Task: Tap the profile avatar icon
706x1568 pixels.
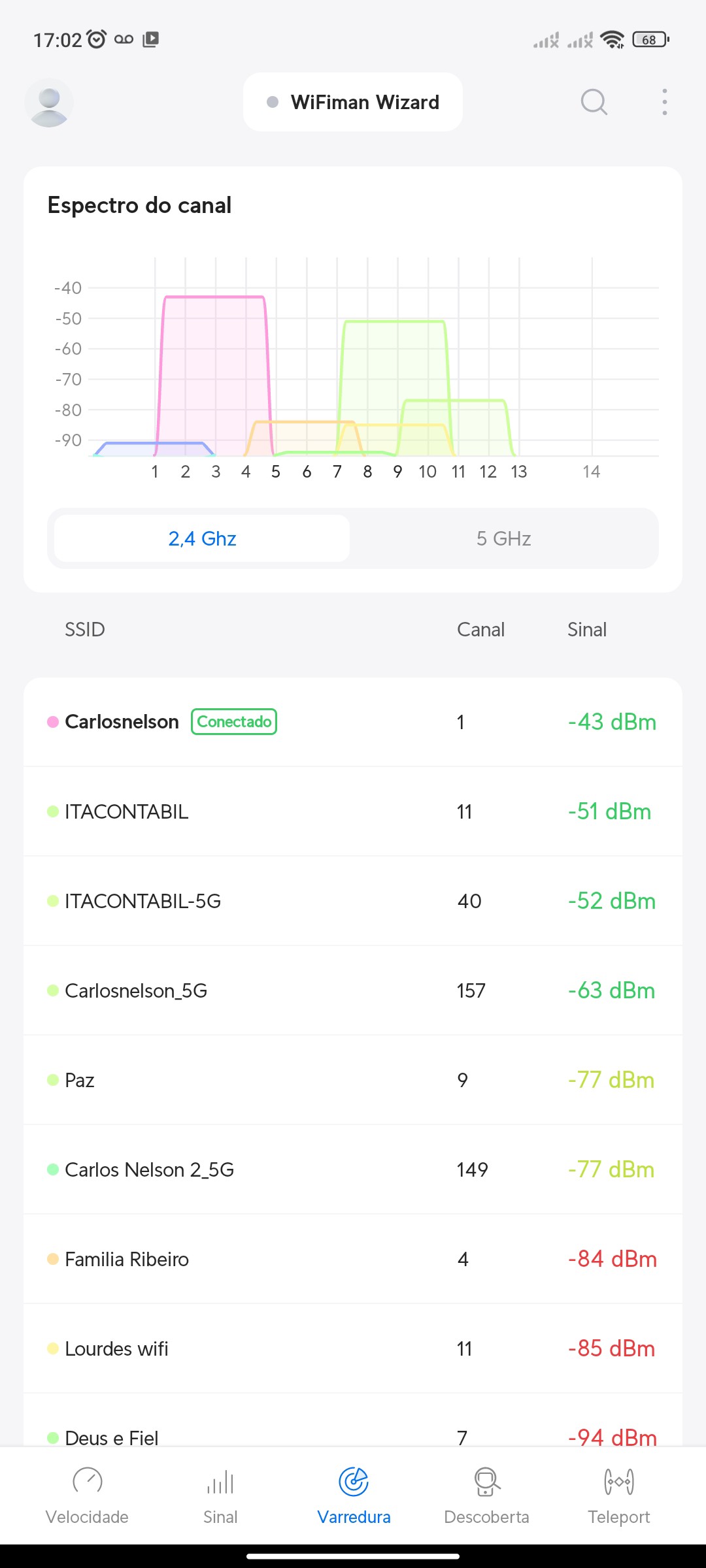Action: [x=49, y=103]
